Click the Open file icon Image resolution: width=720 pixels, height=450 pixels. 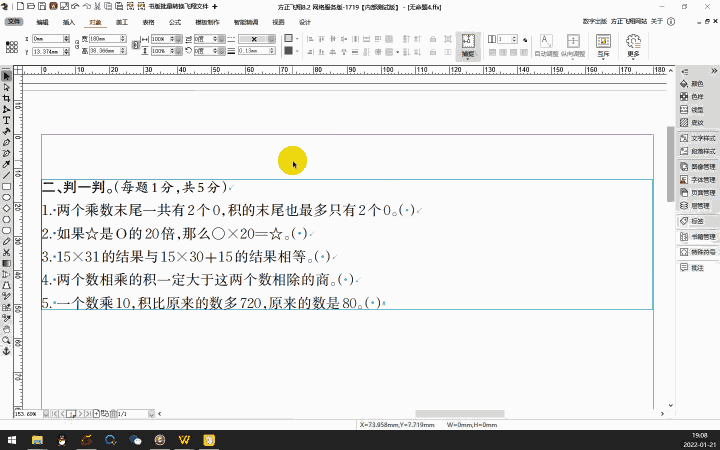(x=31, y=6)
